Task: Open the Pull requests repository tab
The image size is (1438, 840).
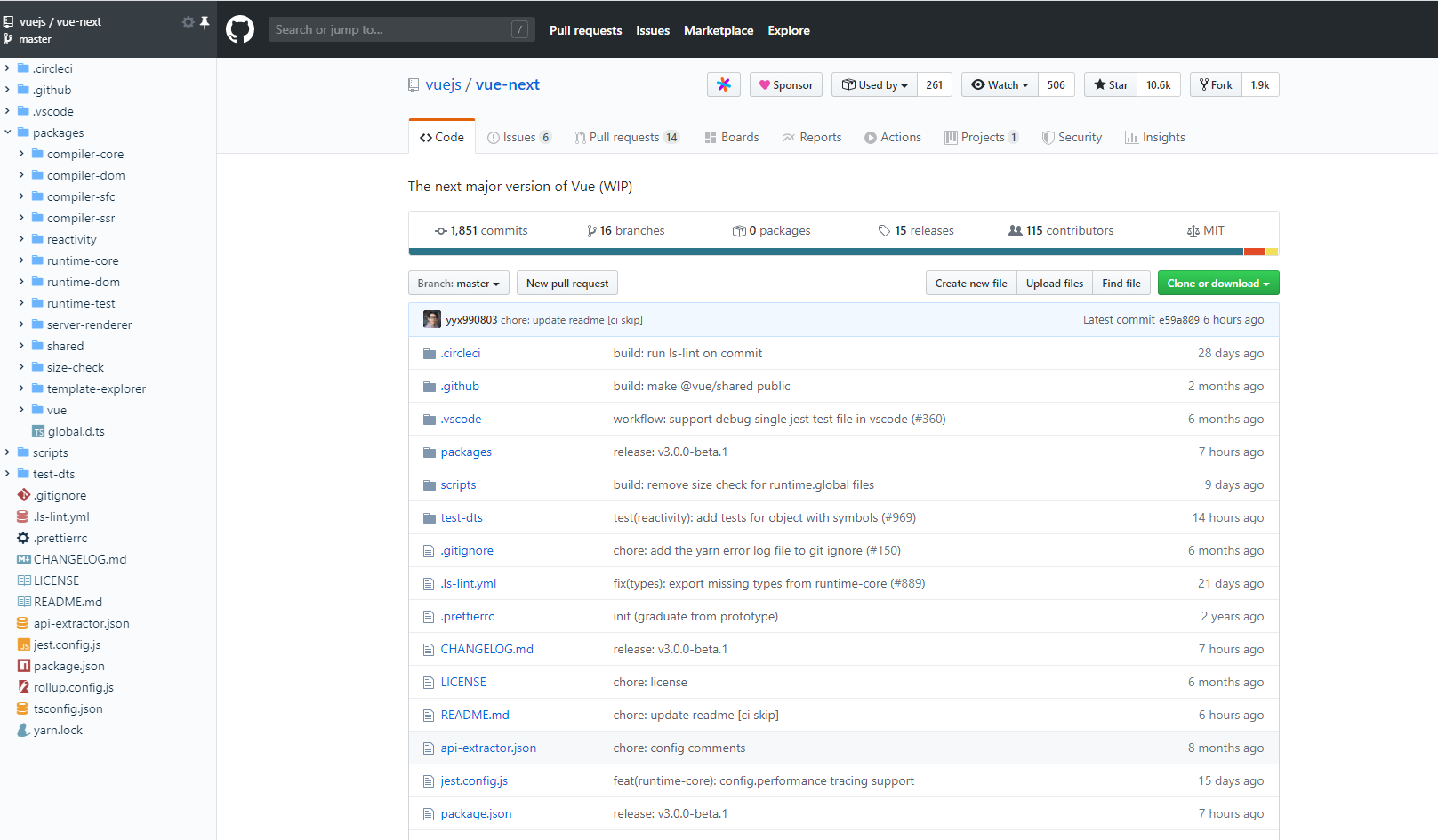Action: pyautogui.click(x=627, y=137)
